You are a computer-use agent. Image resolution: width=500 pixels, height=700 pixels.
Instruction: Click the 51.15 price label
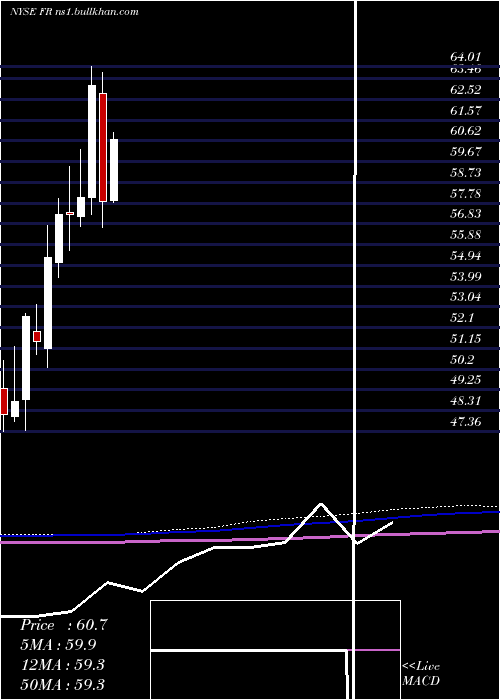(x=466, y=339)
